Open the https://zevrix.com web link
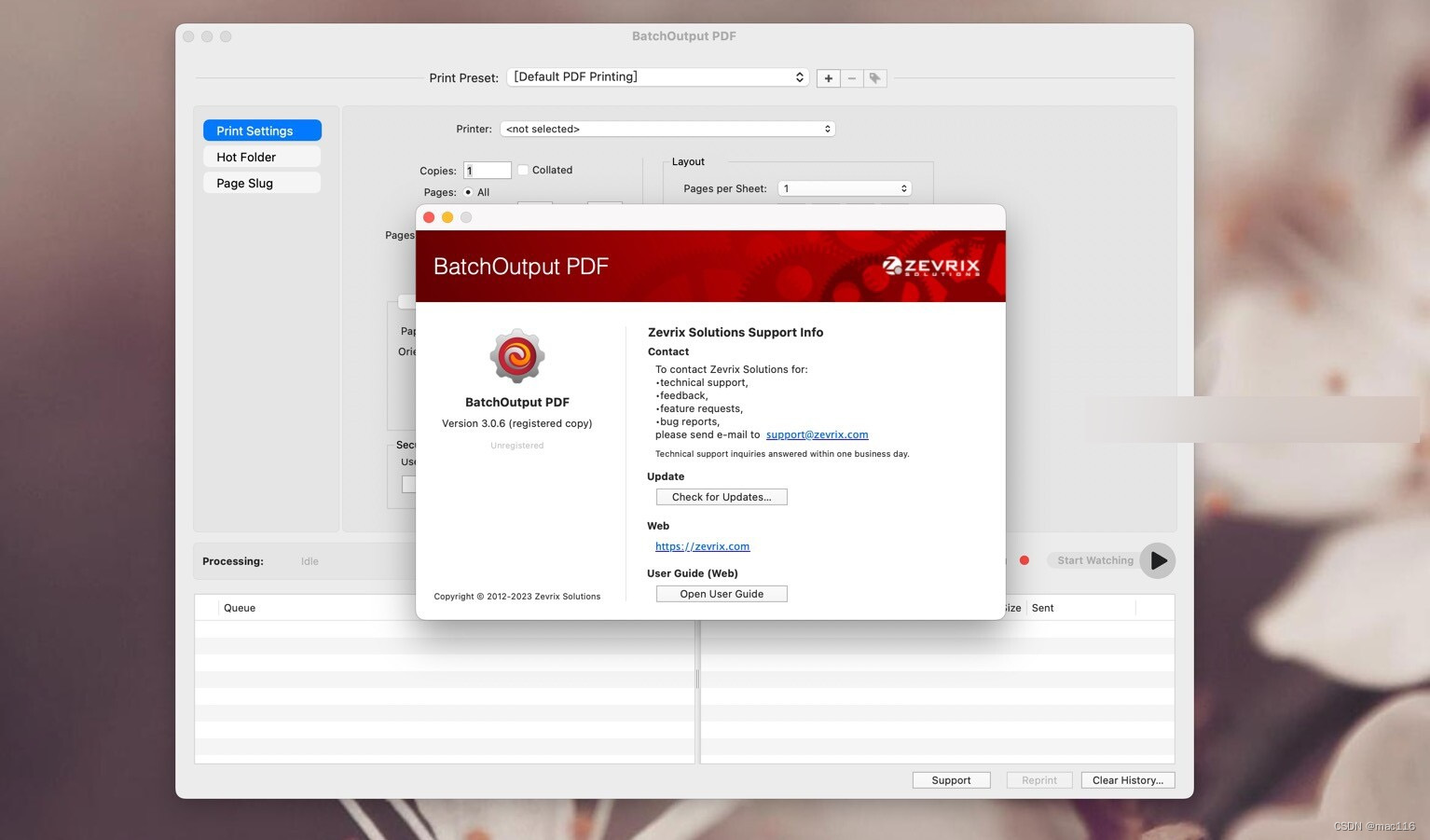The width and height of the screenshot is (1430, 840). 703,546
